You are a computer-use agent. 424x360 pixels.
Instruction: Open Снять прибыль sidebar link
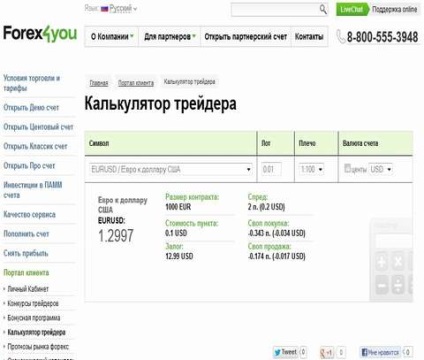(26, 253)
